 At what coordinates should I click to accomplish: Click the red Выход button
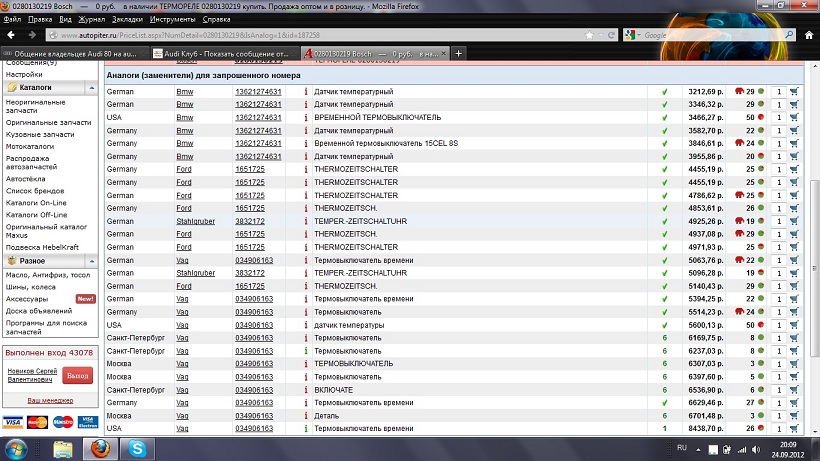tap(76, 374)
